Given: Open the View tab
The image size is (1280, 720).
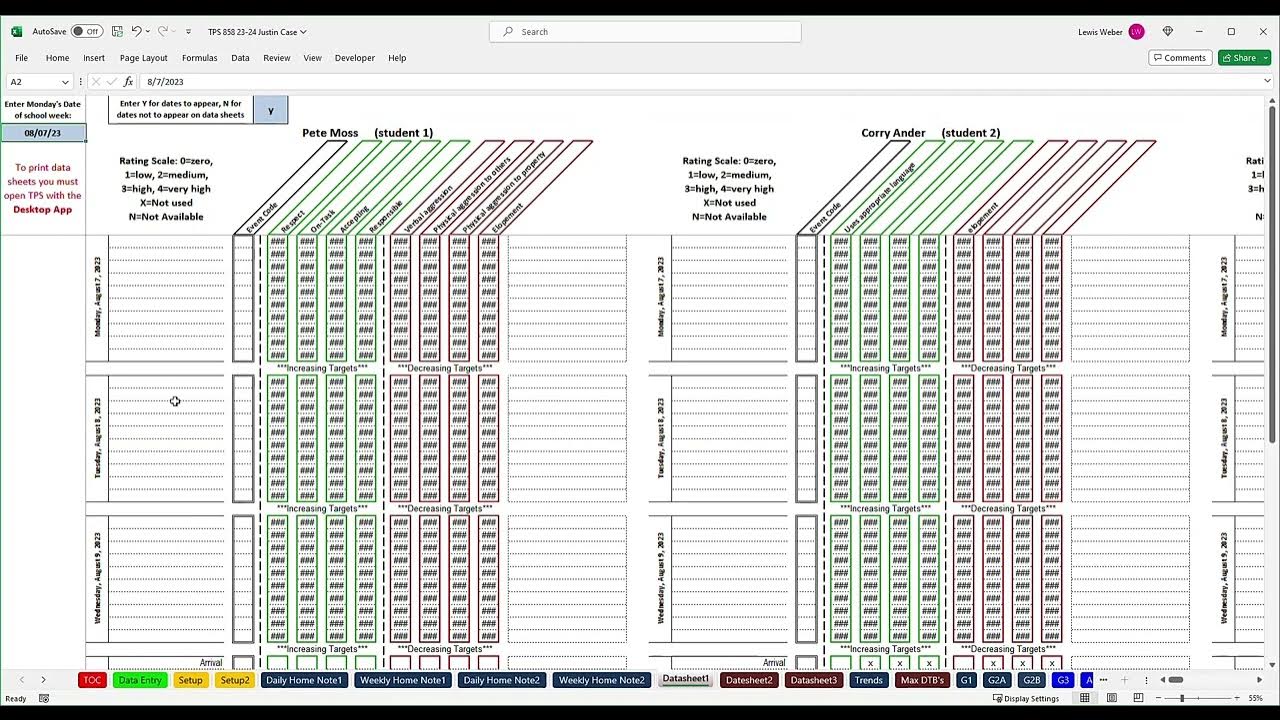Looking at the screenshot, I should [x=312, y=58].
